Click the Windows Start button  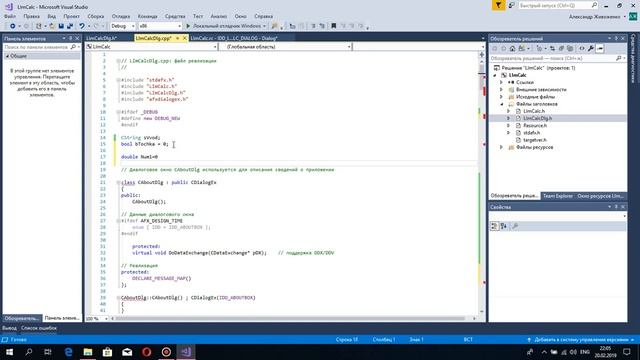coord(9,352)
